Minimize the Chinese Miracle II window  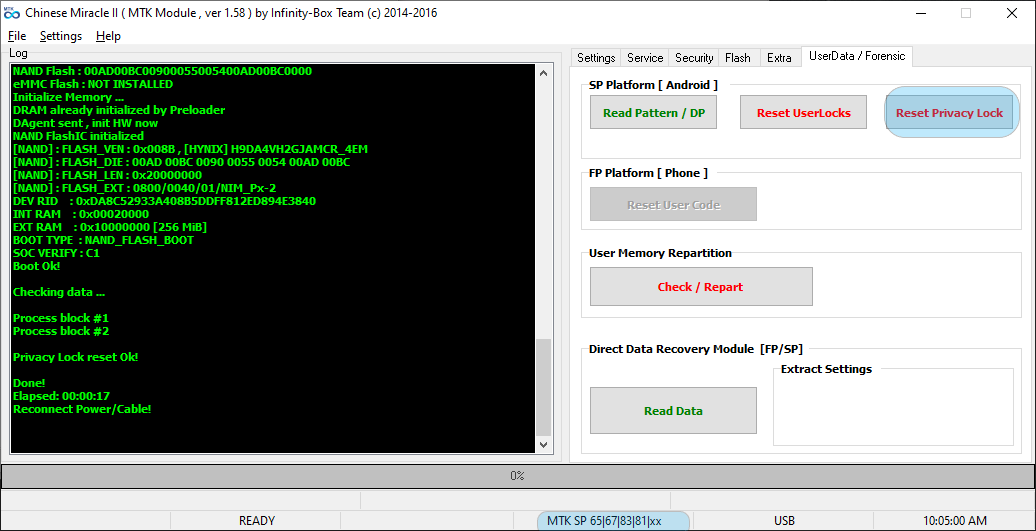pyautogui.click(x=920, y=13)
